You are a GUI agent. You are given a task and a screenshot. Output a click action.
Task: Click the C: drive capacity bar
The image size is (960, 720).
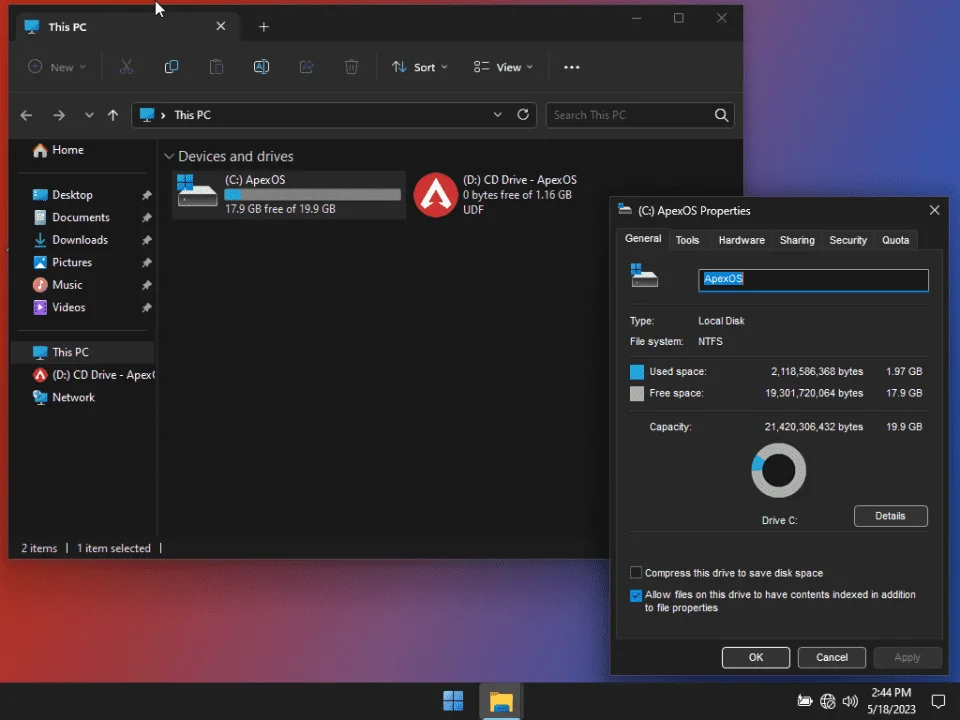click(x=312, y=195)
